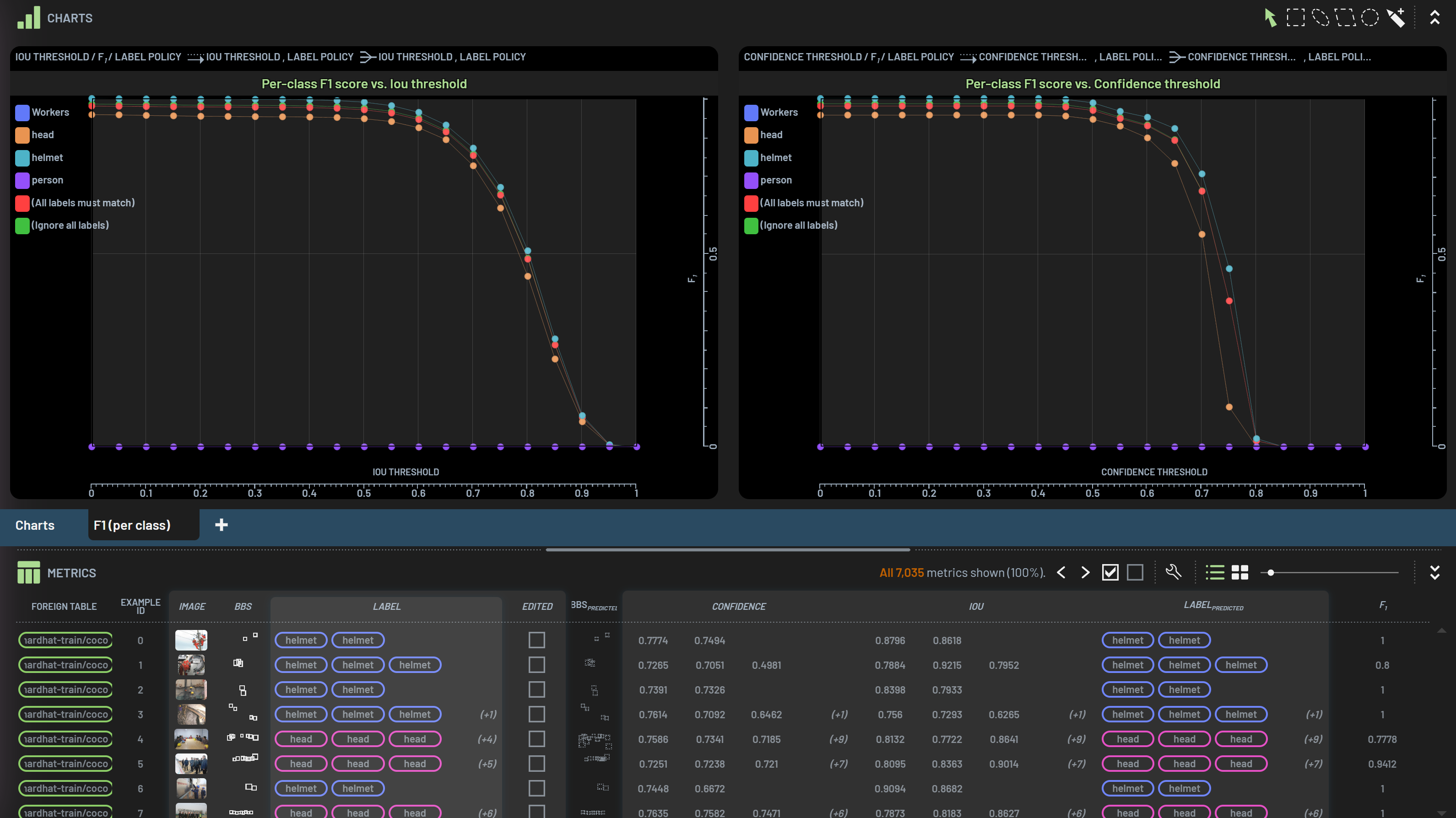Switch metrics table to list view
Screen dimensions: 1456x818
point(1215,572)
